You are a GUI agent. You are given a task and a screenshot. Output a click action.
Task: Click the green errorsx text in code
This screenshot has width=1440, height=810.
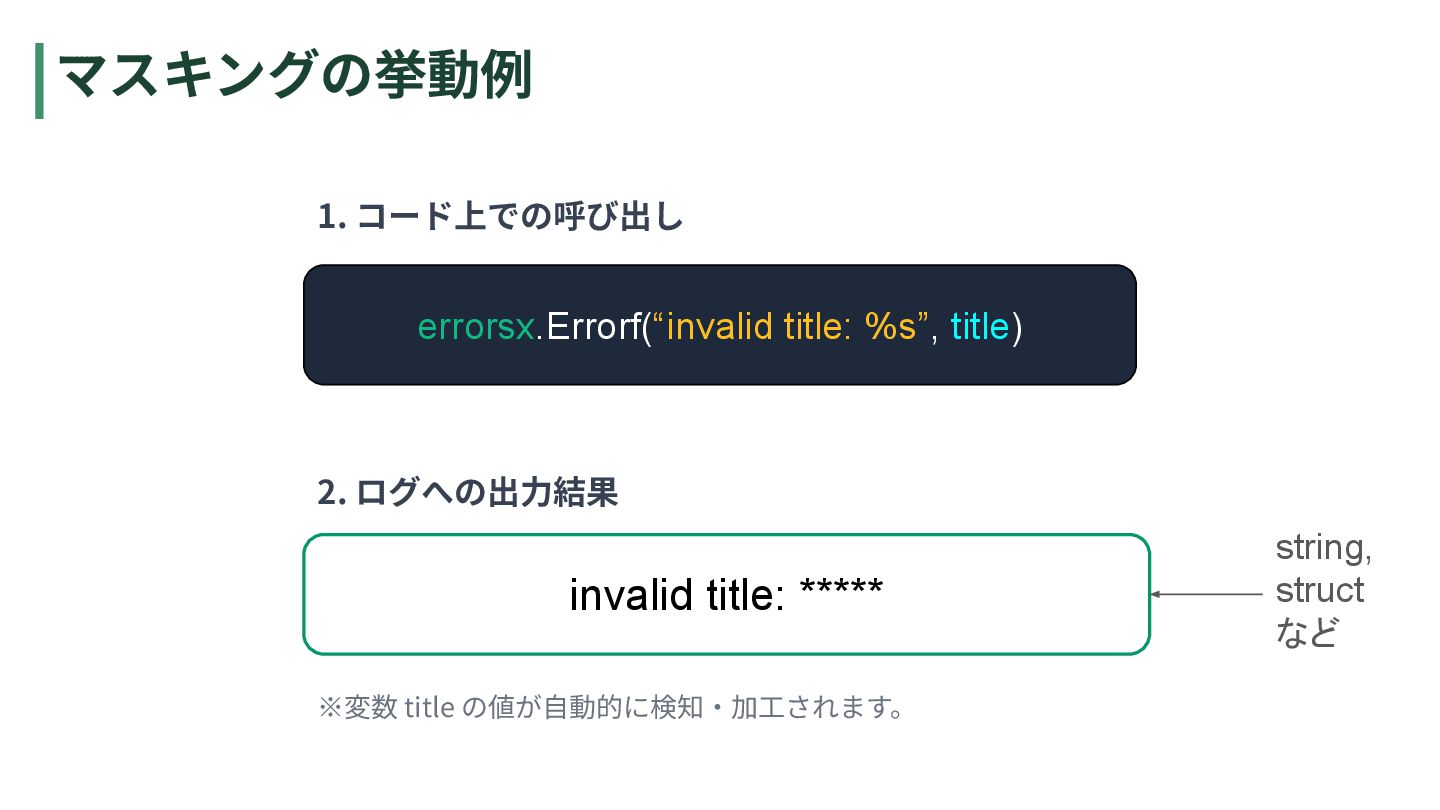476,327
